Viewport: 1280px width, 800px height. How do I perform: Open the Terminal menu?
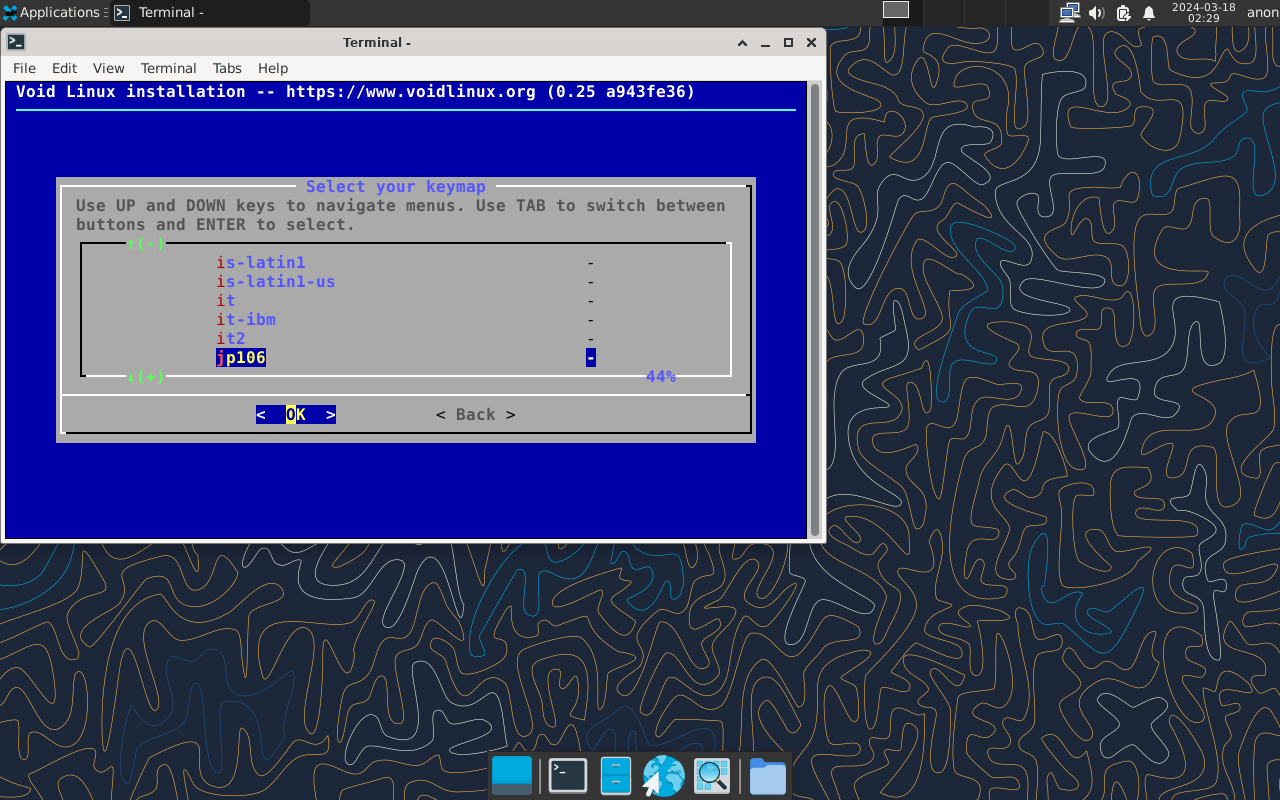pos(168,68)
